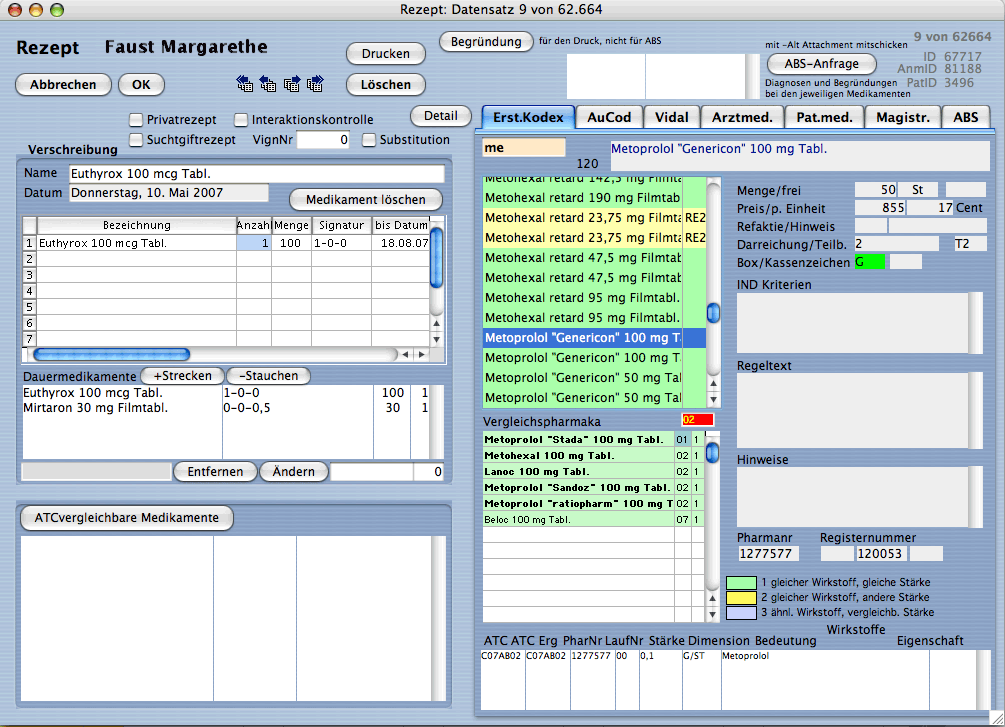Viewport: 1005px width, 727px height.
Task: Click the medication search field containing 'me'
Action: tap(524, 147)
